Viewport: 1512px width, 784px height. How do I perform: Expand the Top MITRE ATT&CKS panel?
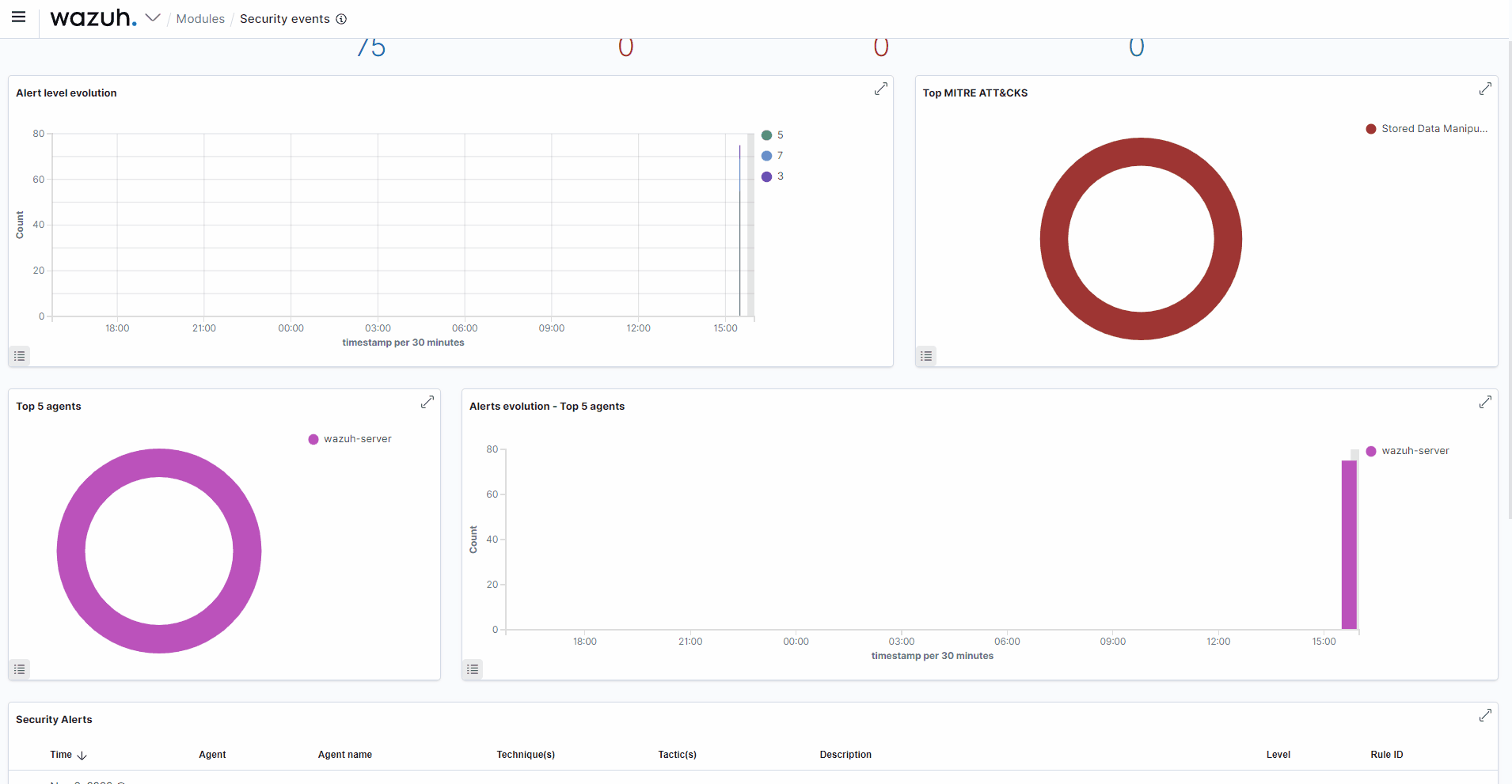point(1486,89)
